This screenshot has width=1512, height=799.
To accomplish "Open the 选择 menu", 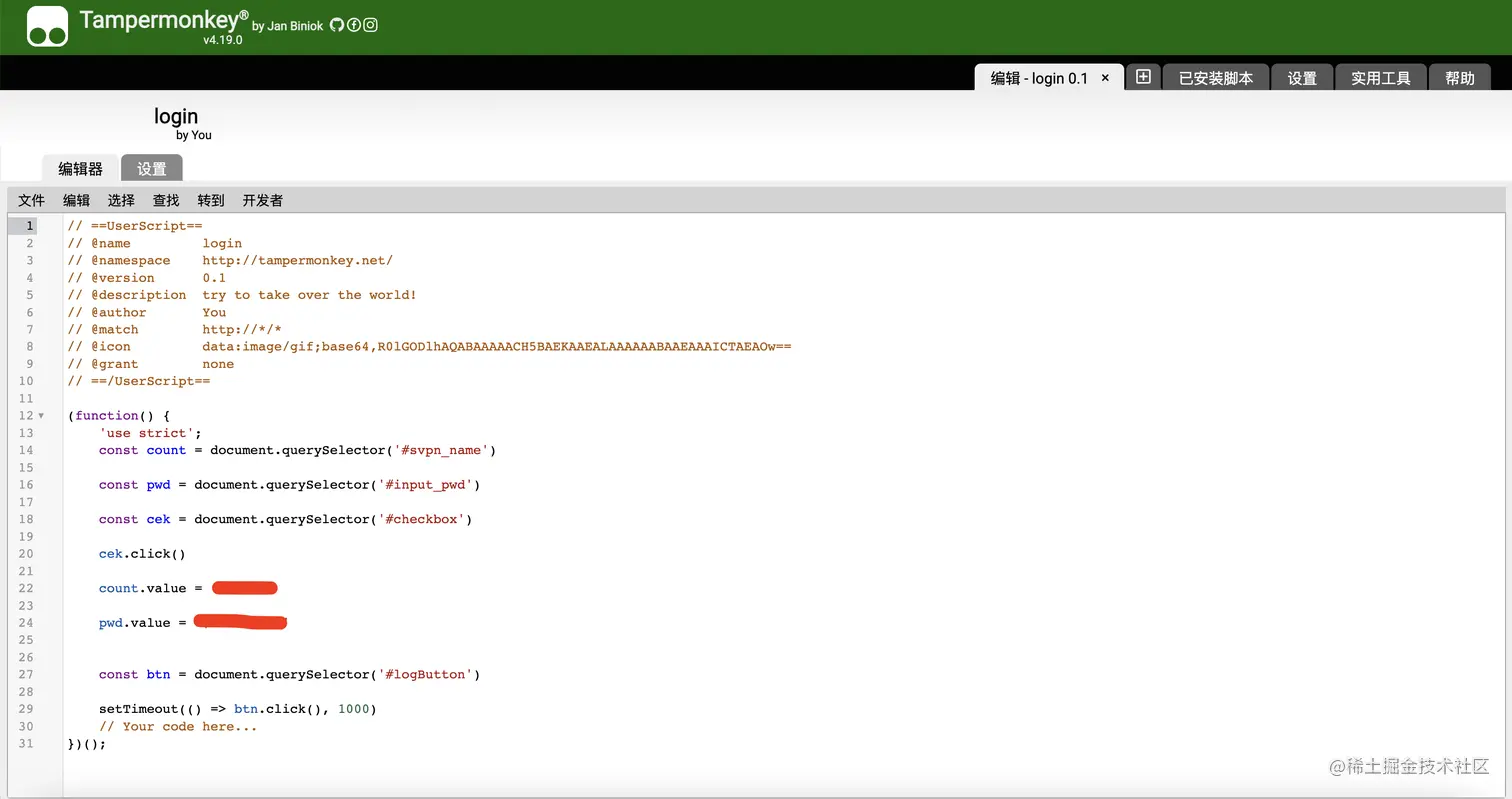I will [x=121, y=200].
